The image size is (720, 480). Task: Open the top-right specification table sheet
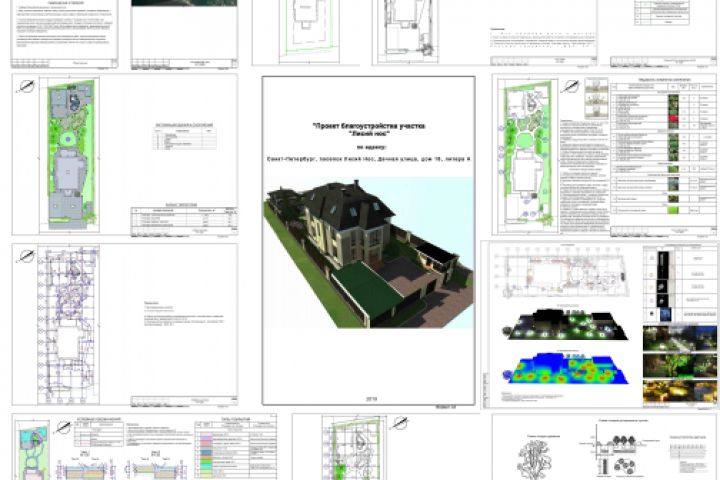click(663, 33)
